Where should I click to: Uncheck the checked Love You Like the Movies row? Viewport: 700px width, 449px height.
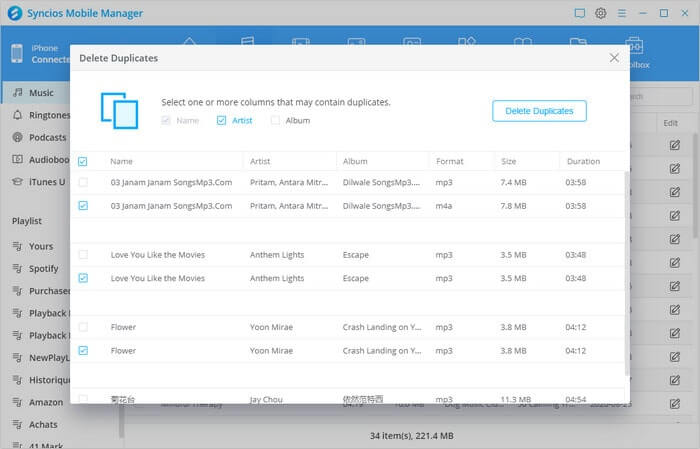[x=83, y=278]
